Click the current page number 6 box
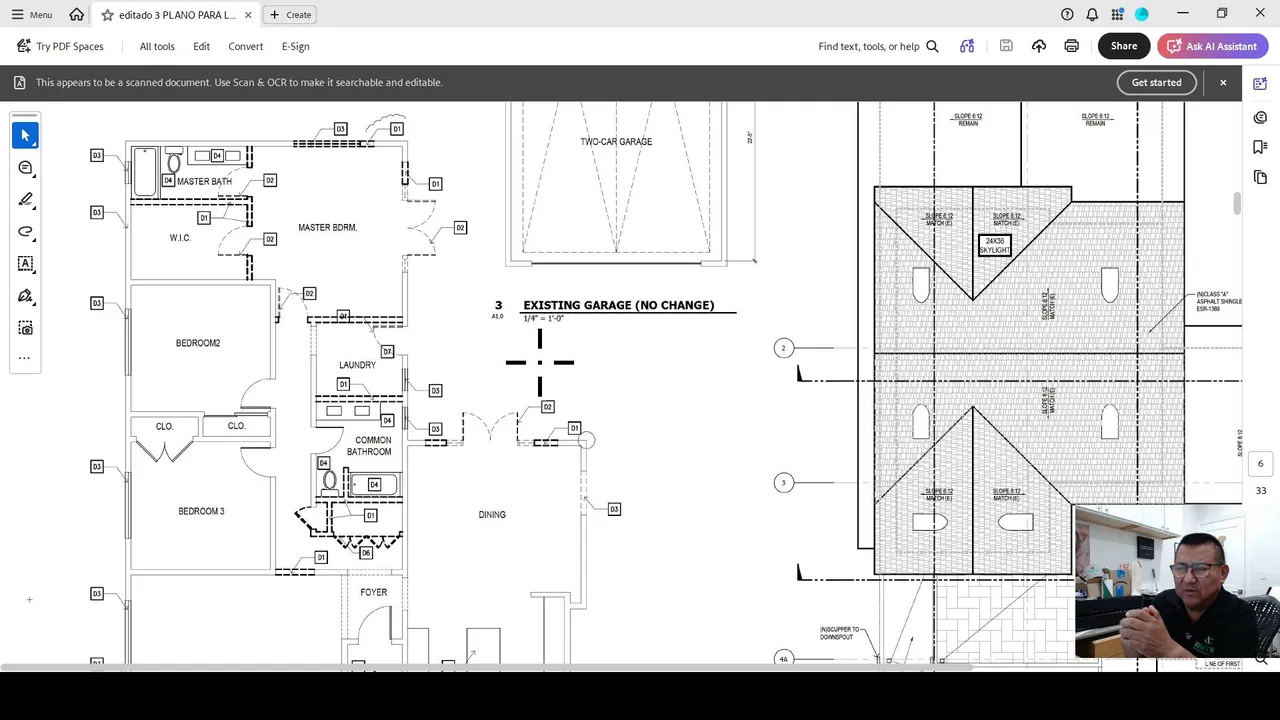Image resolution: width=1280 pixels, height=720 pixels. click(x=1260, y=464)
